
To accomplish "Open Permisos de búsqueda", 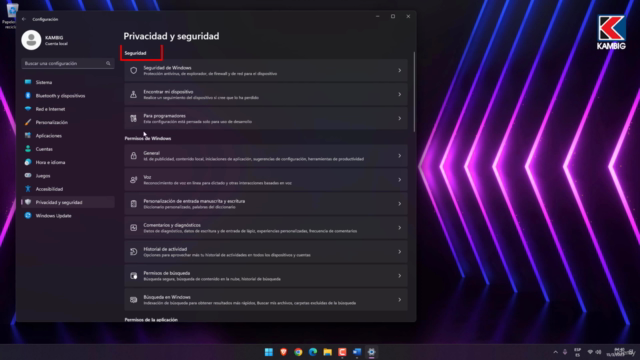I will [x=266, y=276].
